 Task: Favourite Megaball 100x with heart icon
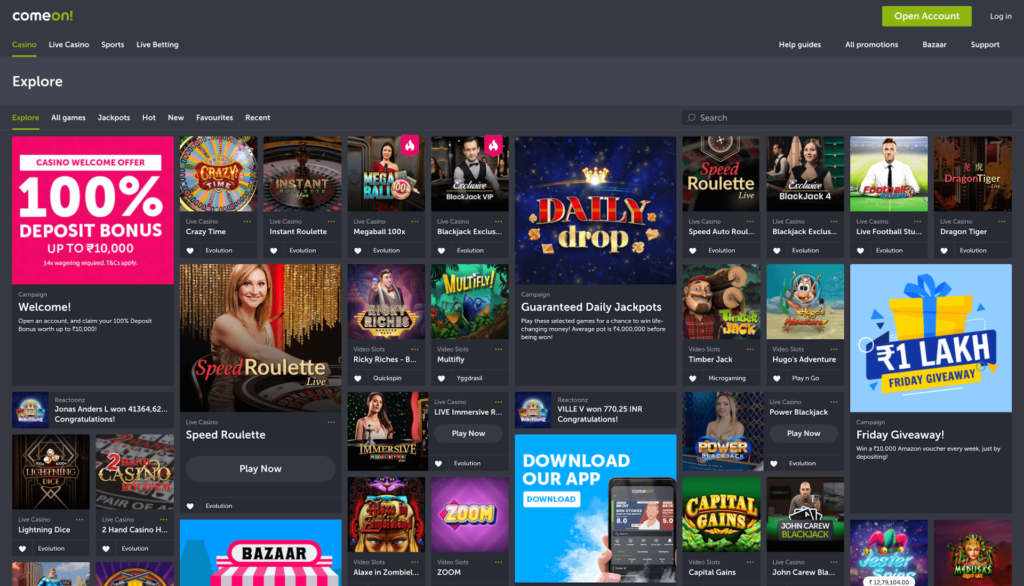click(x=358, y=251)
